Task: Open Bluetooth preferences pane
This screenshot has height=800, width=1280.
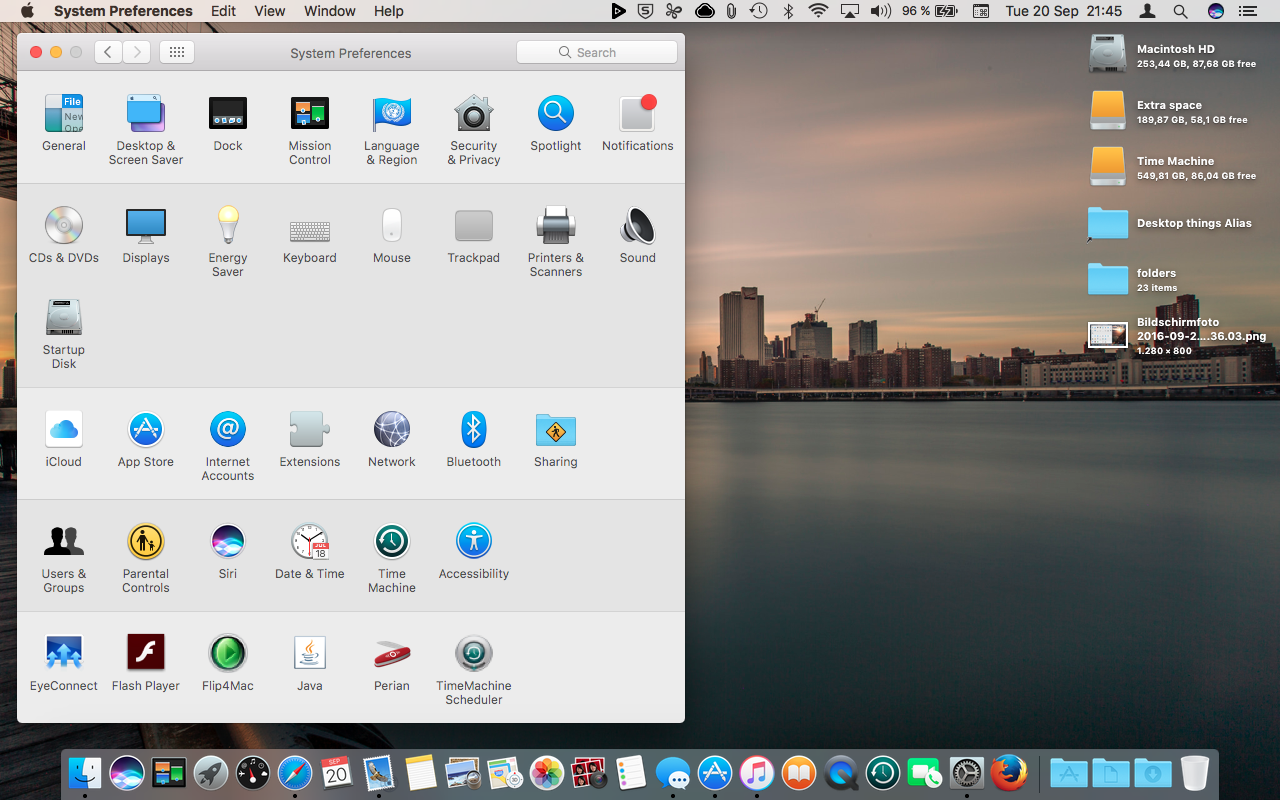Action: (474, 429)
